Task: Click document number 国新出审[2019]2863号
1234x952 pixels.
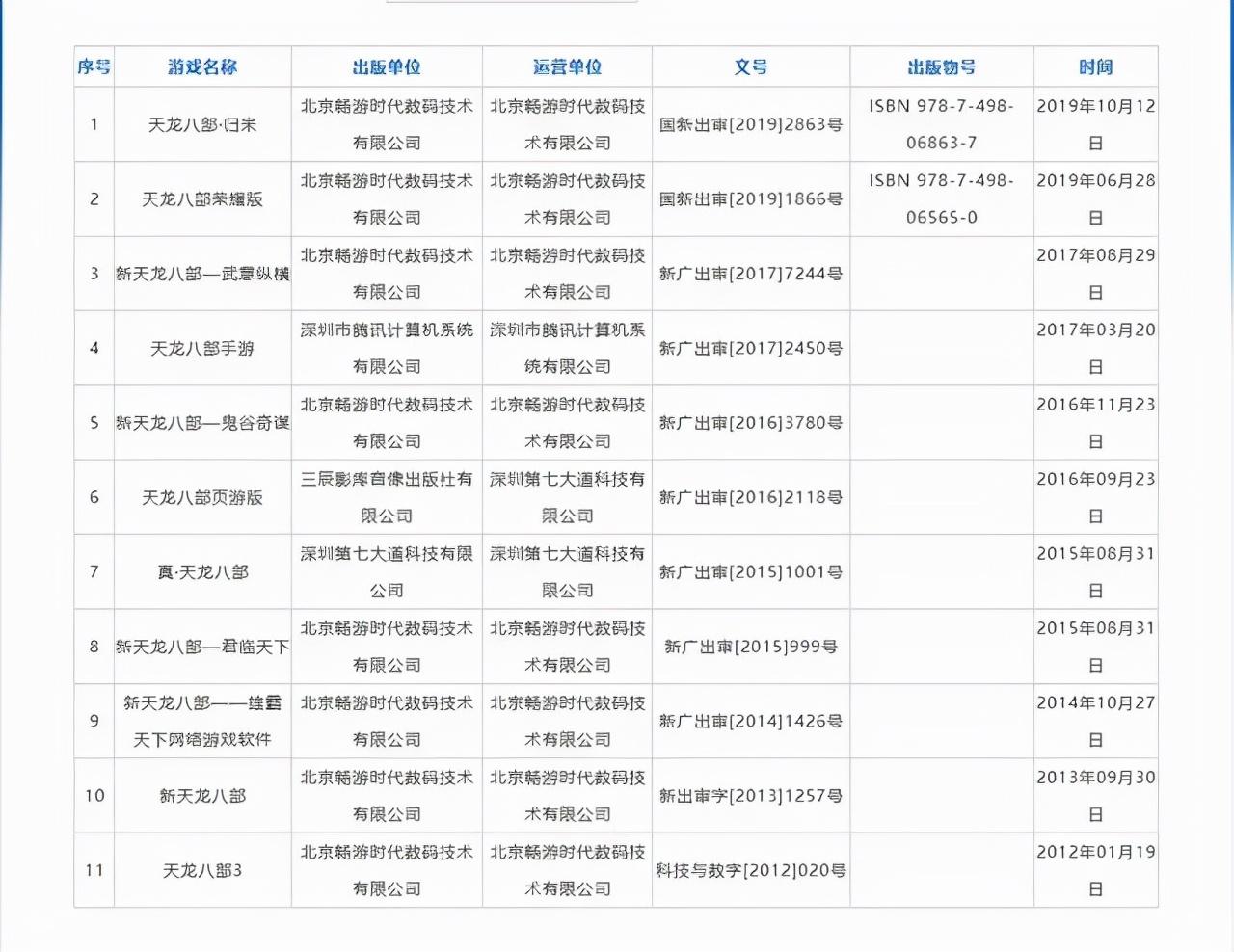Action: pyautogui.click(x=751, y=124)
